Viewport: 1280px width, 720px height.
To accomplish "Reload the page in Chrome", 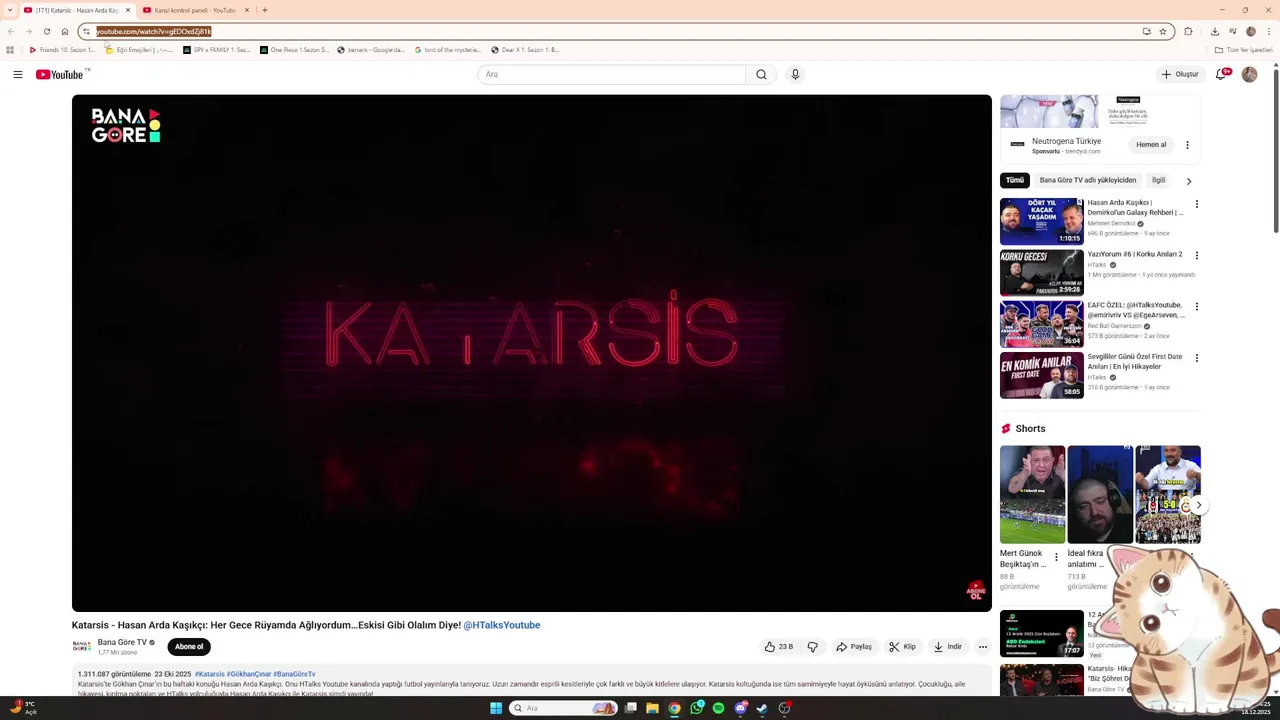I will tap(46, 31).
